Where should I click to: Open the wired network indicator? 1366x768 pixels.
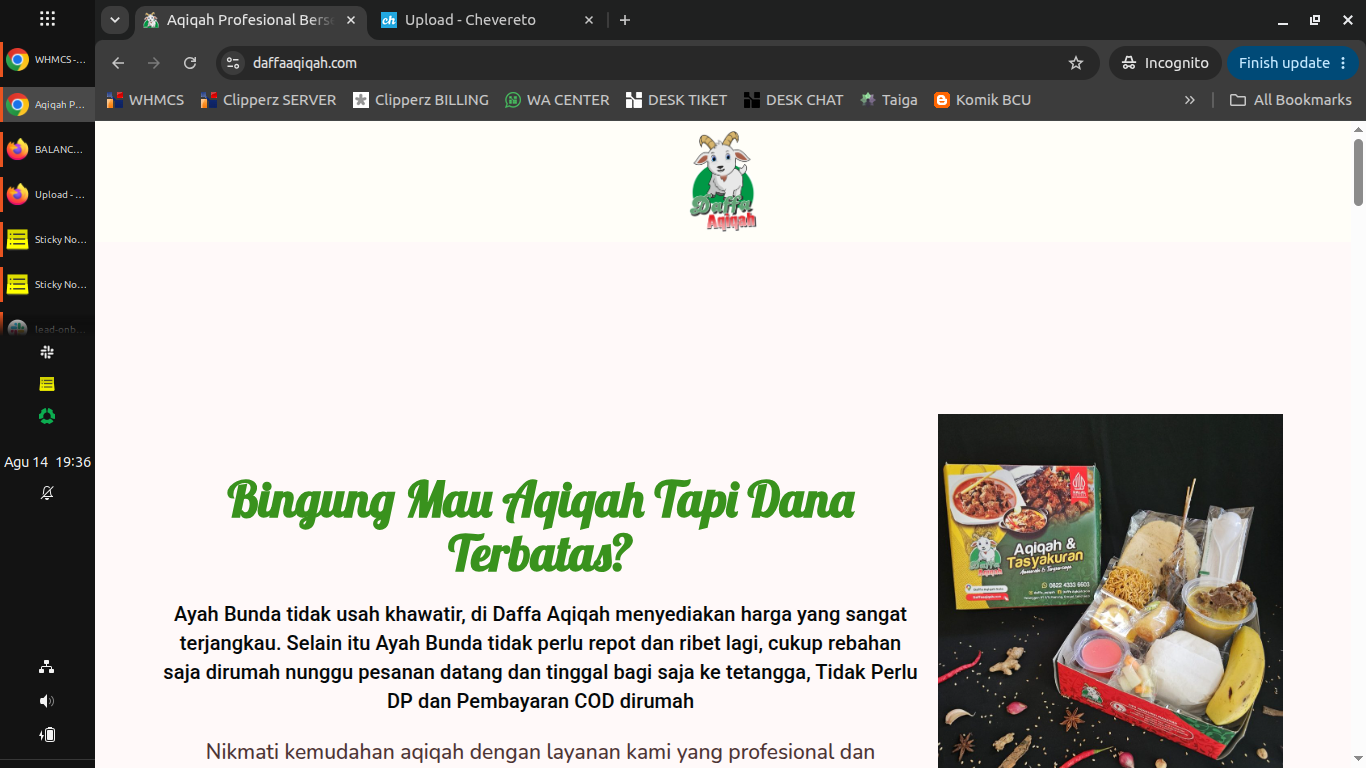click(x=47, y=667)
